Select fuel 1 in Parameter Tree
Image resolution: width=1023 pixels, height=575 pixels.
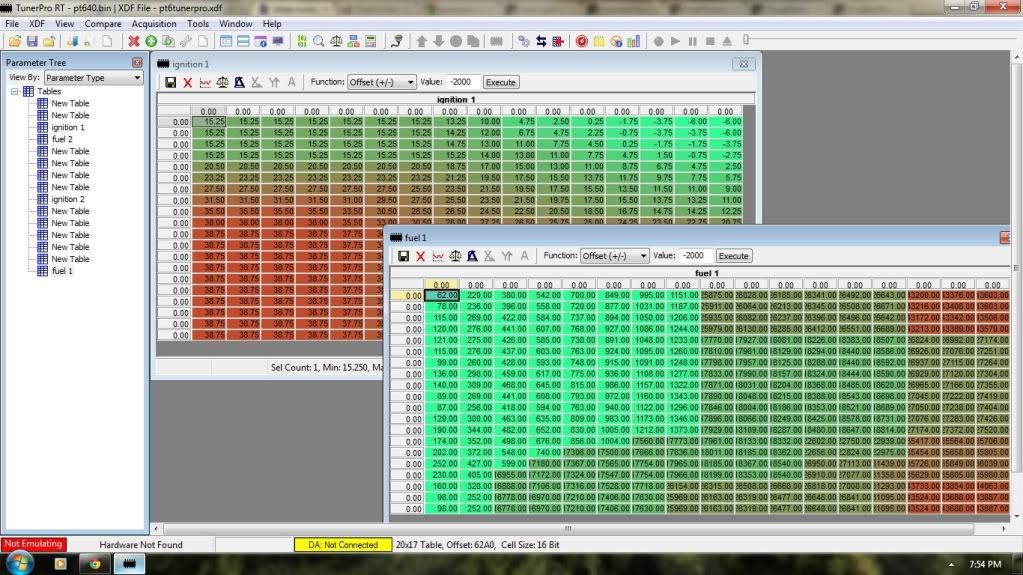coord(62,271)
